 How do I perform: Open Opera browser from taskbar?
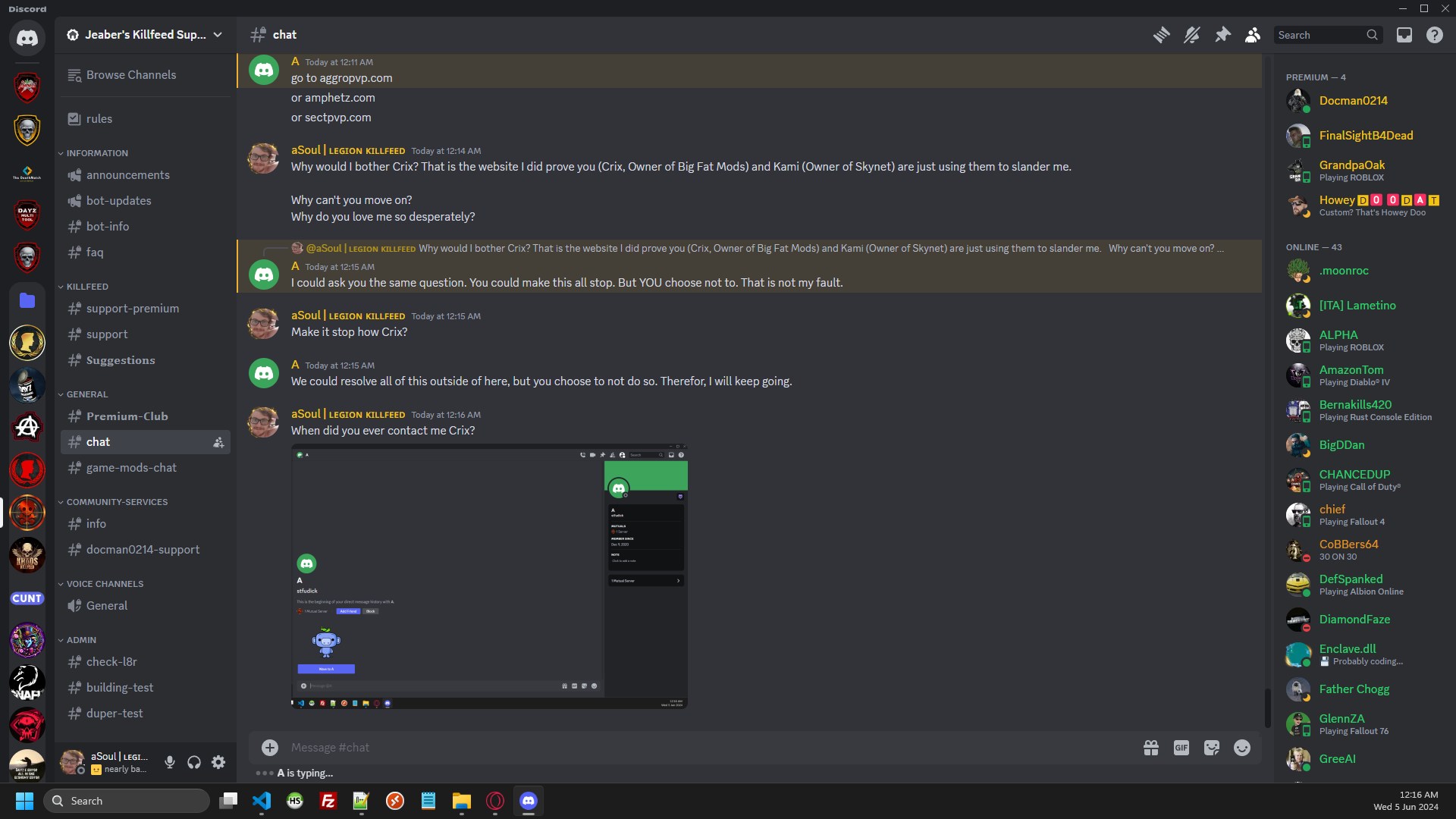click(x=495, y=801)
